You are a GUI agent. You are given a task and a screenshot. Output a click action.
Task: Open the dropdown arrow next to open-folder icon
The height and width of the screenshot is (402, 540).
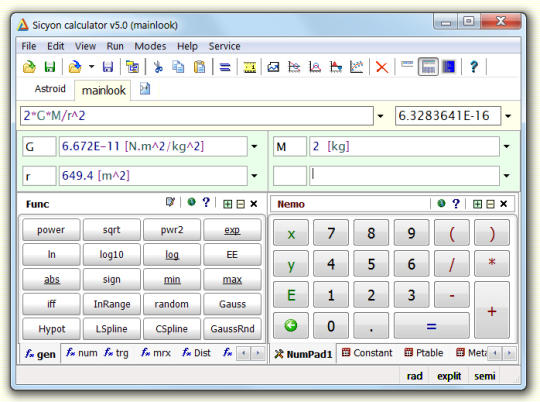pyautogui.click(x=91, y=66)
